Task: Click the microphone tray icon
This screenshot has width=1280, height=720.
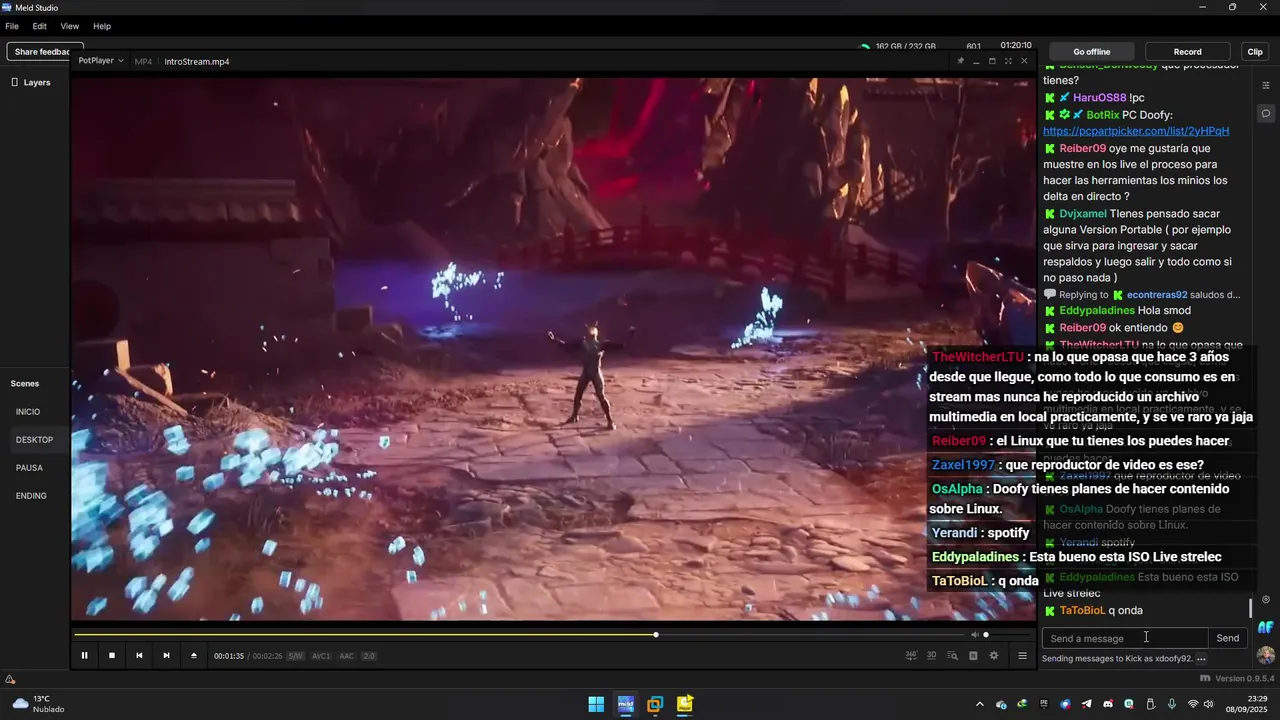Action: [x=1171, y=704]
